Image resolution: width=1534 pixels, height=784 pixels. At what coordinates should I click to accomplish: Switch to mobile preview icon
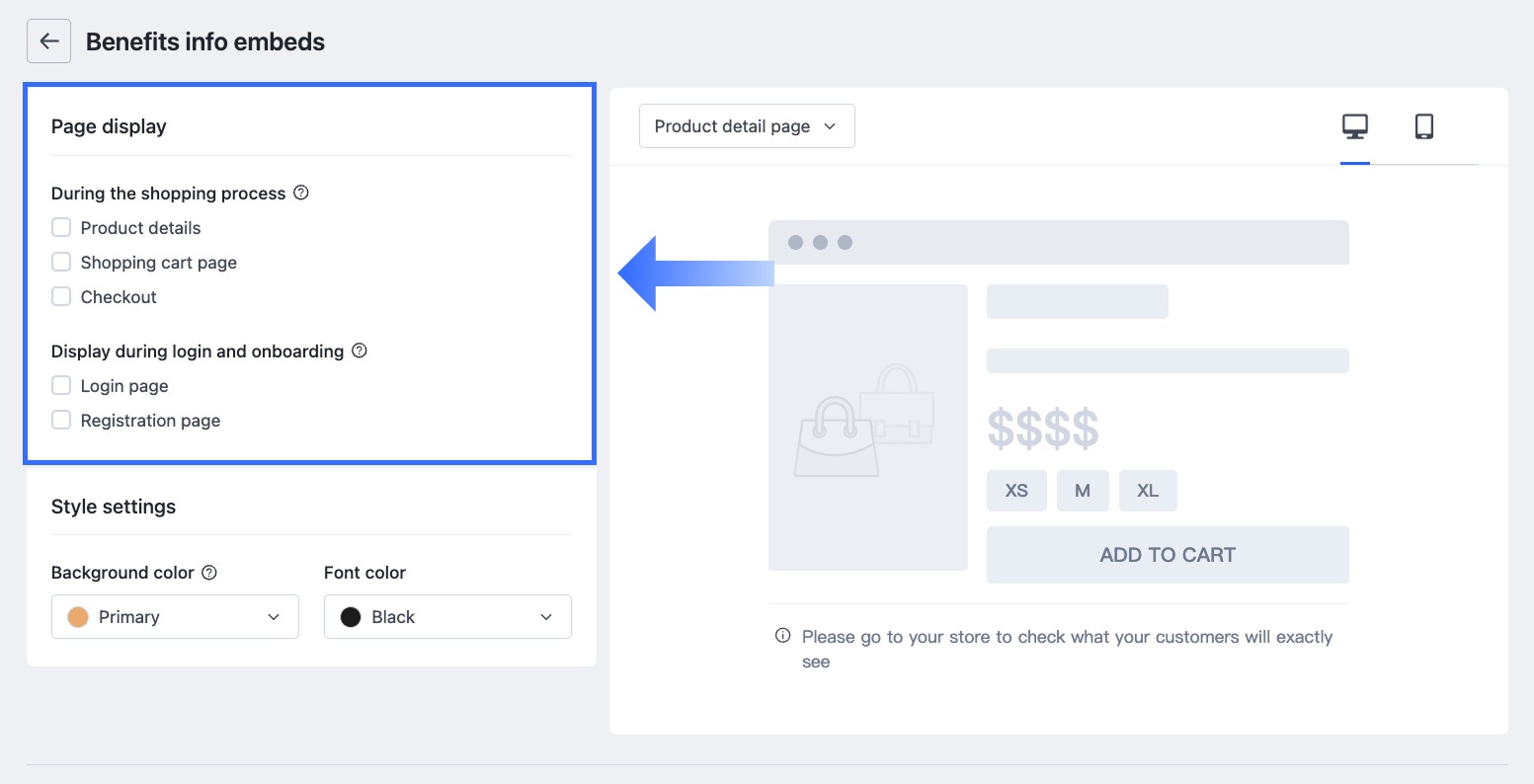(1423, 126)
